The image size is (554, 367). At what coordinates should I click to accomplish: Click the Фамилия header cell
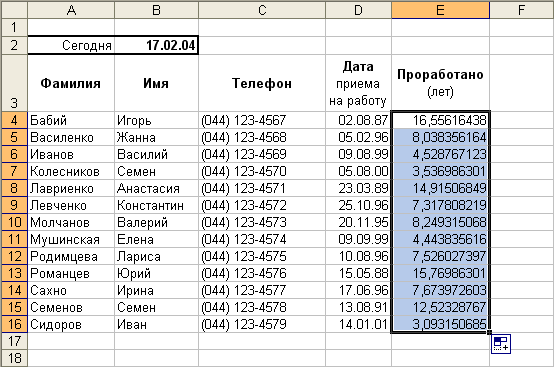coord(71,83)
